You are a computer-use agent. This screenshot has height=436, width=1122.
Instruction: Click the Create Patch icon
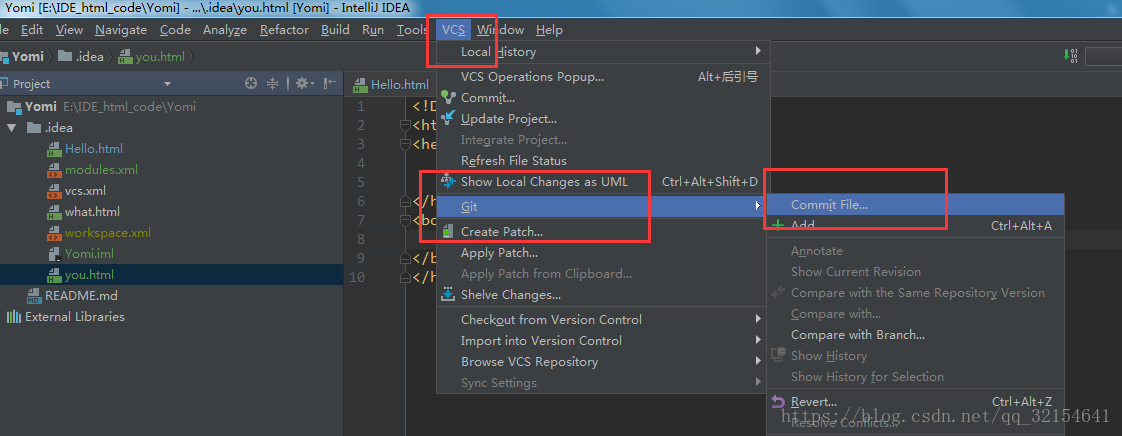pos(448,232)
